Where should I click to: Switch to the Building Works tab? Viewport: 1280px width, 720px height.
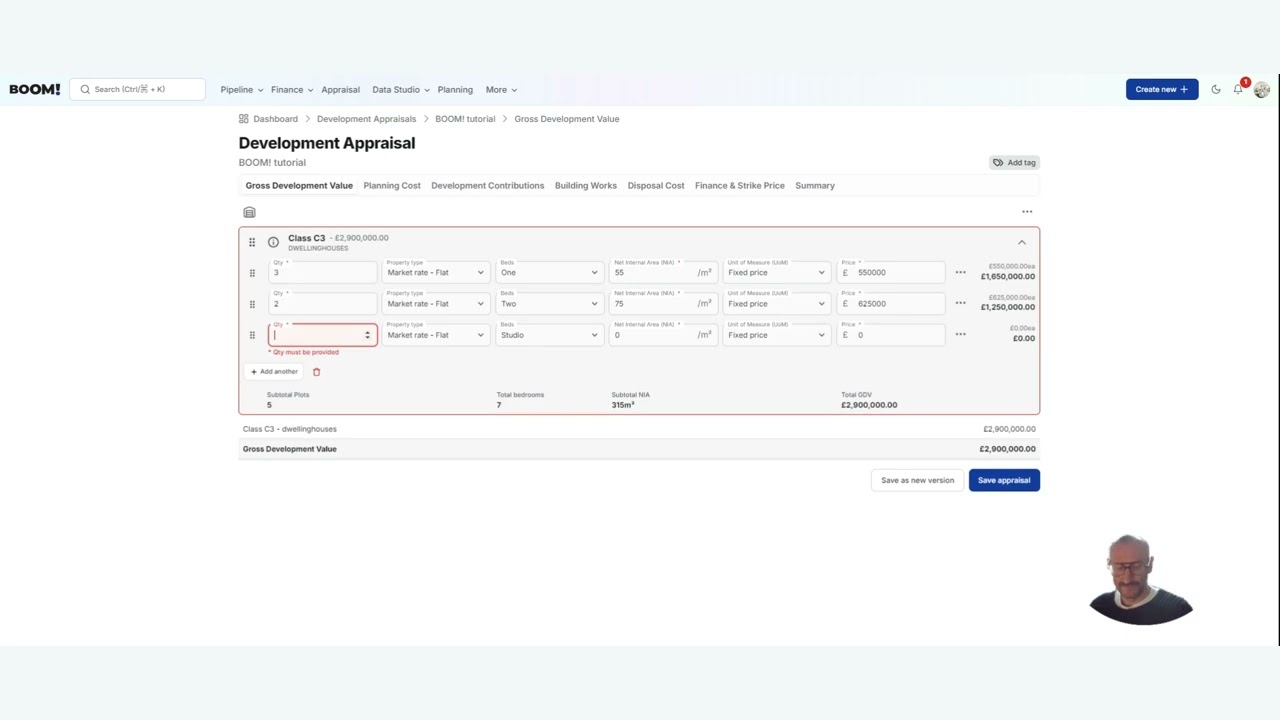point(586,185)
